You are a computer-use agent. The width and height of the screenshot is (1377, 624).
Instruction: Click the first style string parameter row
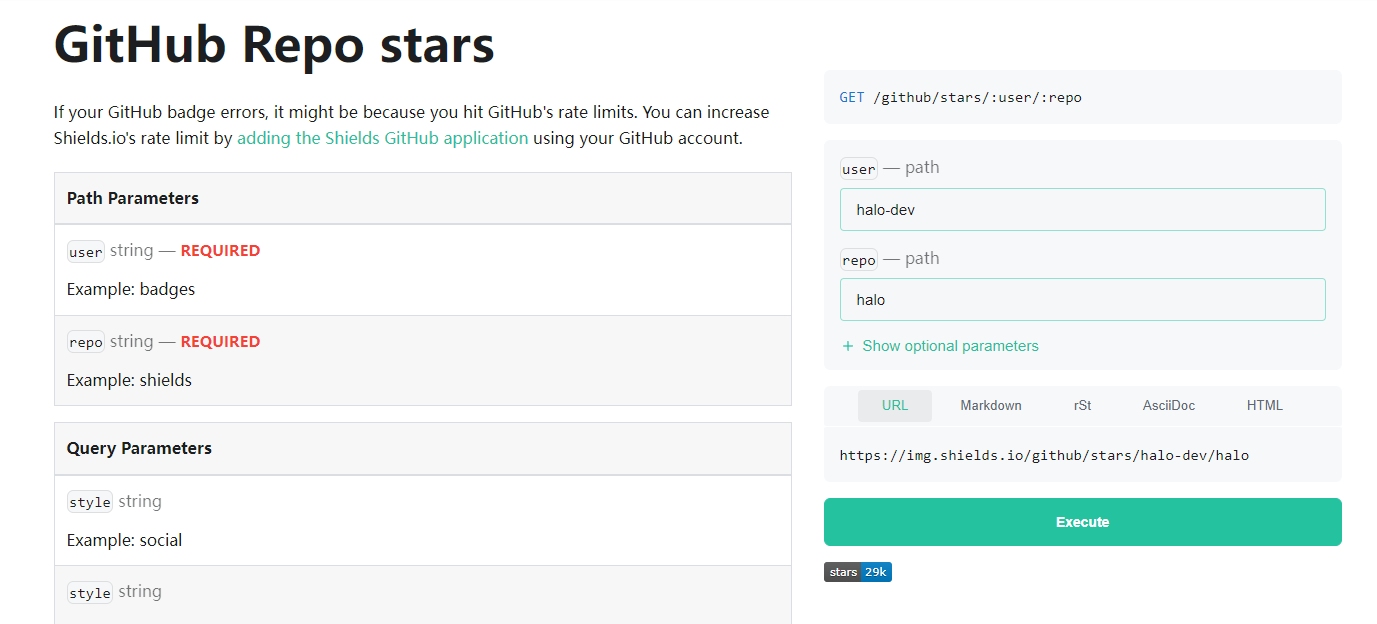[422, 520]
